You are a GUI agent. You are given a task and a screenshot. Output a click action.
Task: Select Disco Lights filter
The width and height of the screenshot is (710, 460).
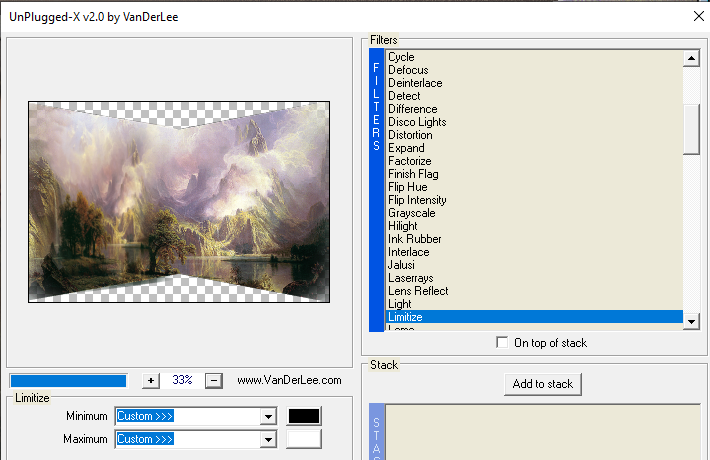click(534, 122)
